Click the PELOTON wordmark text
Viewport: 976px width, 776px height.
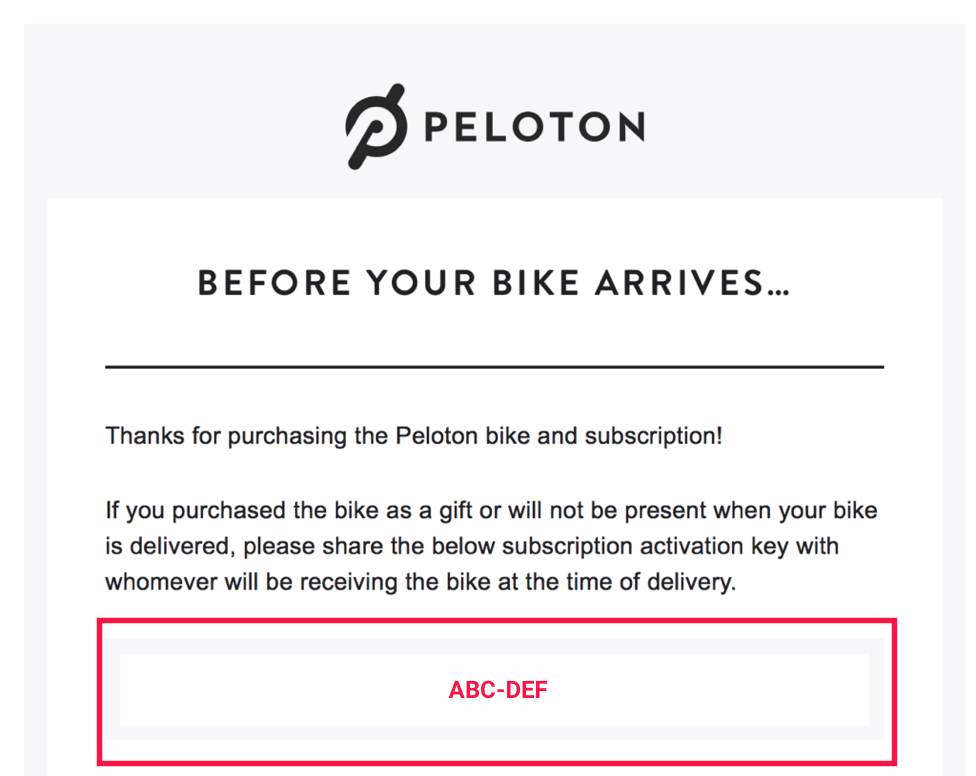point(534,127)
